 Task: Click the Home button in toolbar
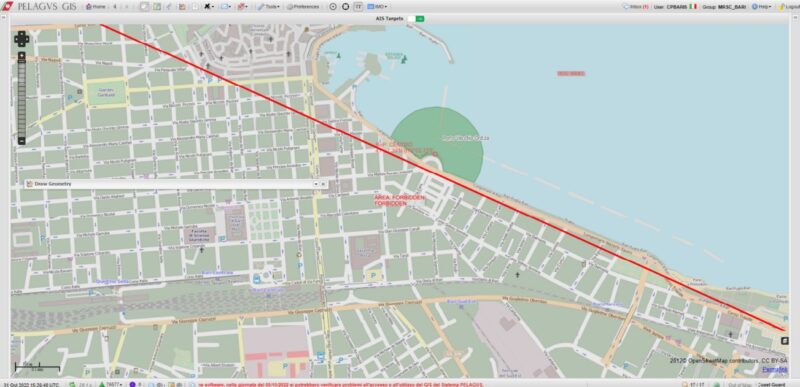96,7
